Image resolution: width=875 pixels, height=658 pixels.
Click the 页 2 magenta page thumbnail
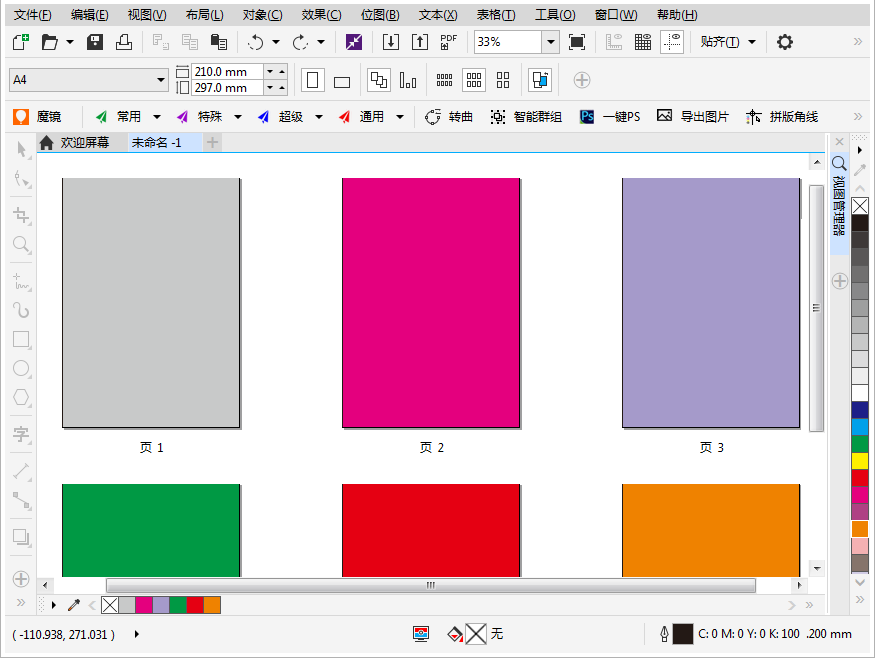pyautogui.click(x=431, y=302)
